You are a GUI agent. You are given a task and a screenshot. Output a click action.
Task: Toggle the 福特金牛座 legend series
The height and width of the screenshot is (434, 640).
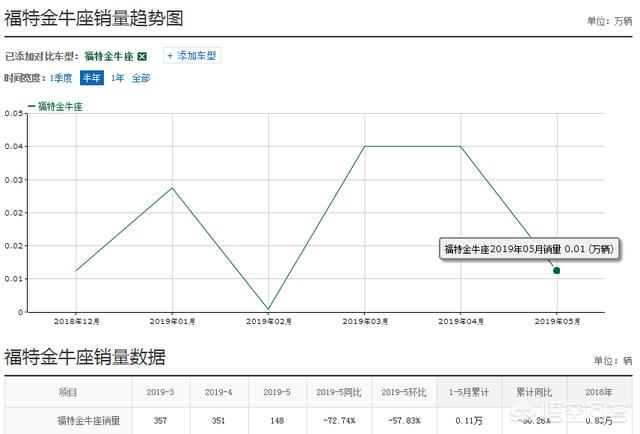pos(59,105)
